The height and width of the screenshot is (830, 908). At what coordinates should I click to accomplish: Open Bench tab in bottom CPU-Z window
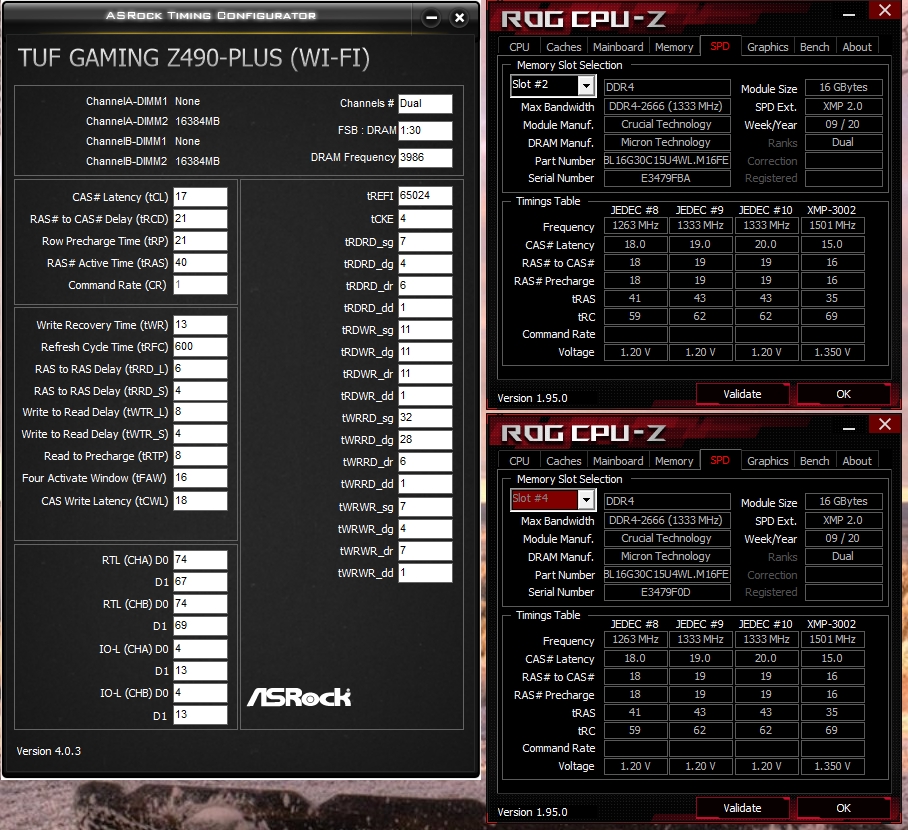click(x=815, y=461)
